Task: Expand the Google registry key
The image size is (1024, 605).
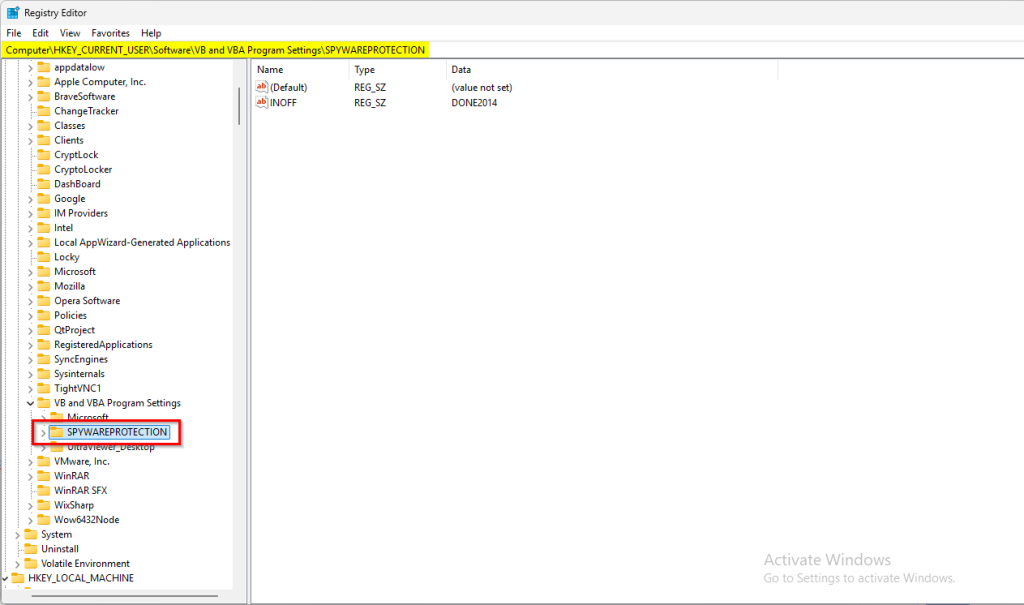Action: tap(30, 199)
